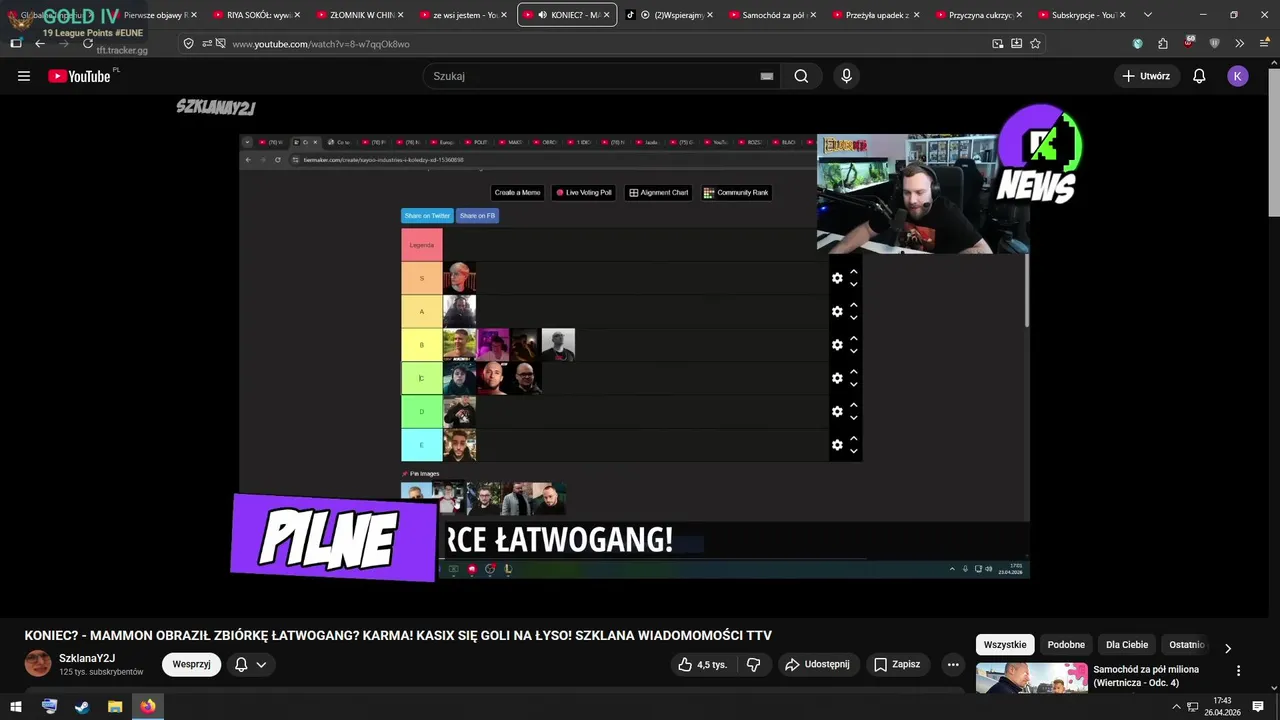Bookmark page with the star icon

pyautogui.click(x=1035, y=44)
